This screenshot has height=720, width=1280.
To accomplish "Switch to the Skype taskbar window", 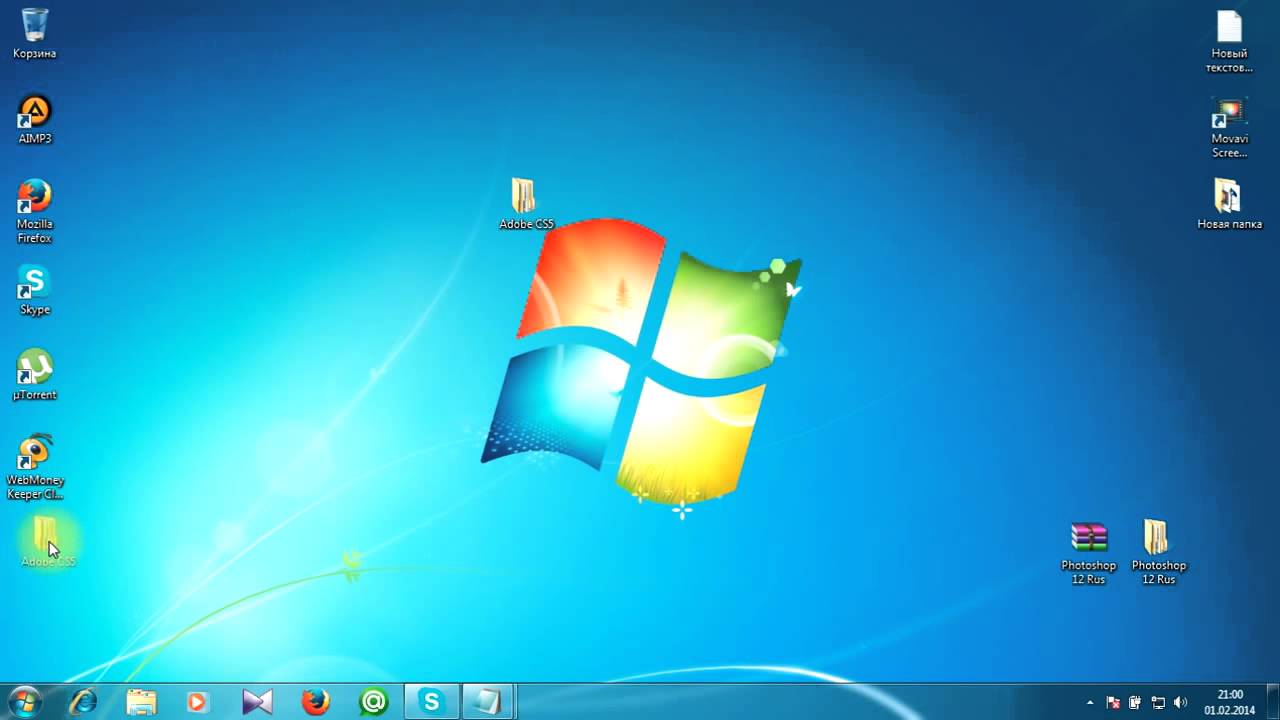I will [432, 702].
